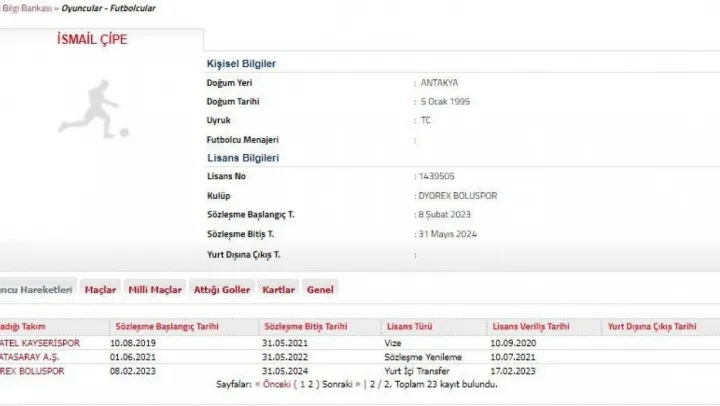Image resolution: width=720 pixels, height=406 pixels.
Task: Switch to the Maçlar tab
Action: coord(100,289)
